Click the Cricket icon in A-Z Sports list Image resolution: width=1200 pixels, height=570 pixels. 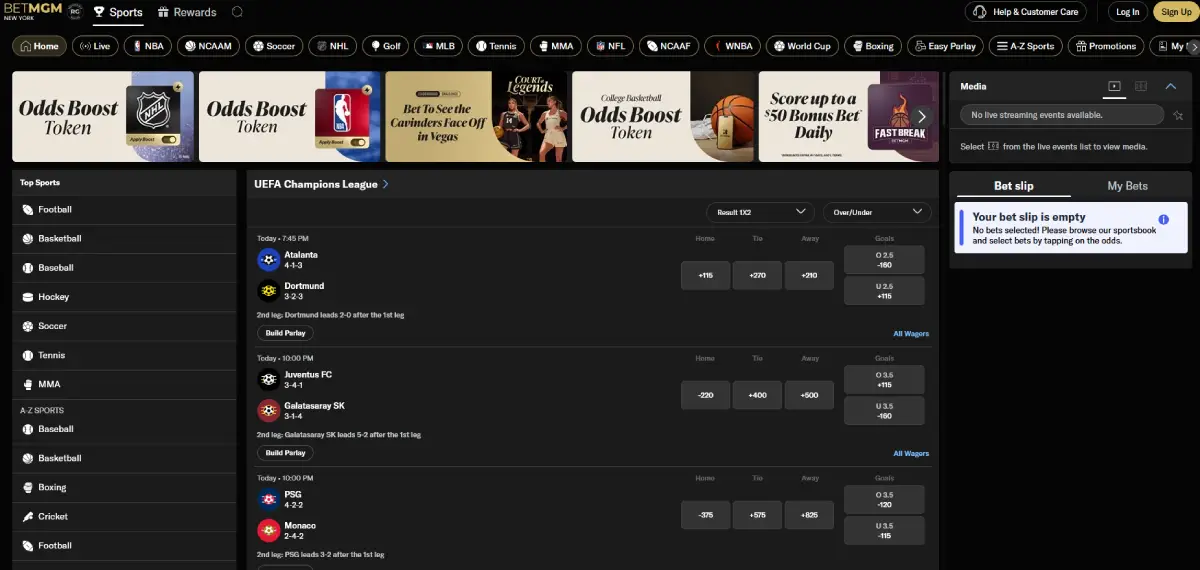point(28,517)
